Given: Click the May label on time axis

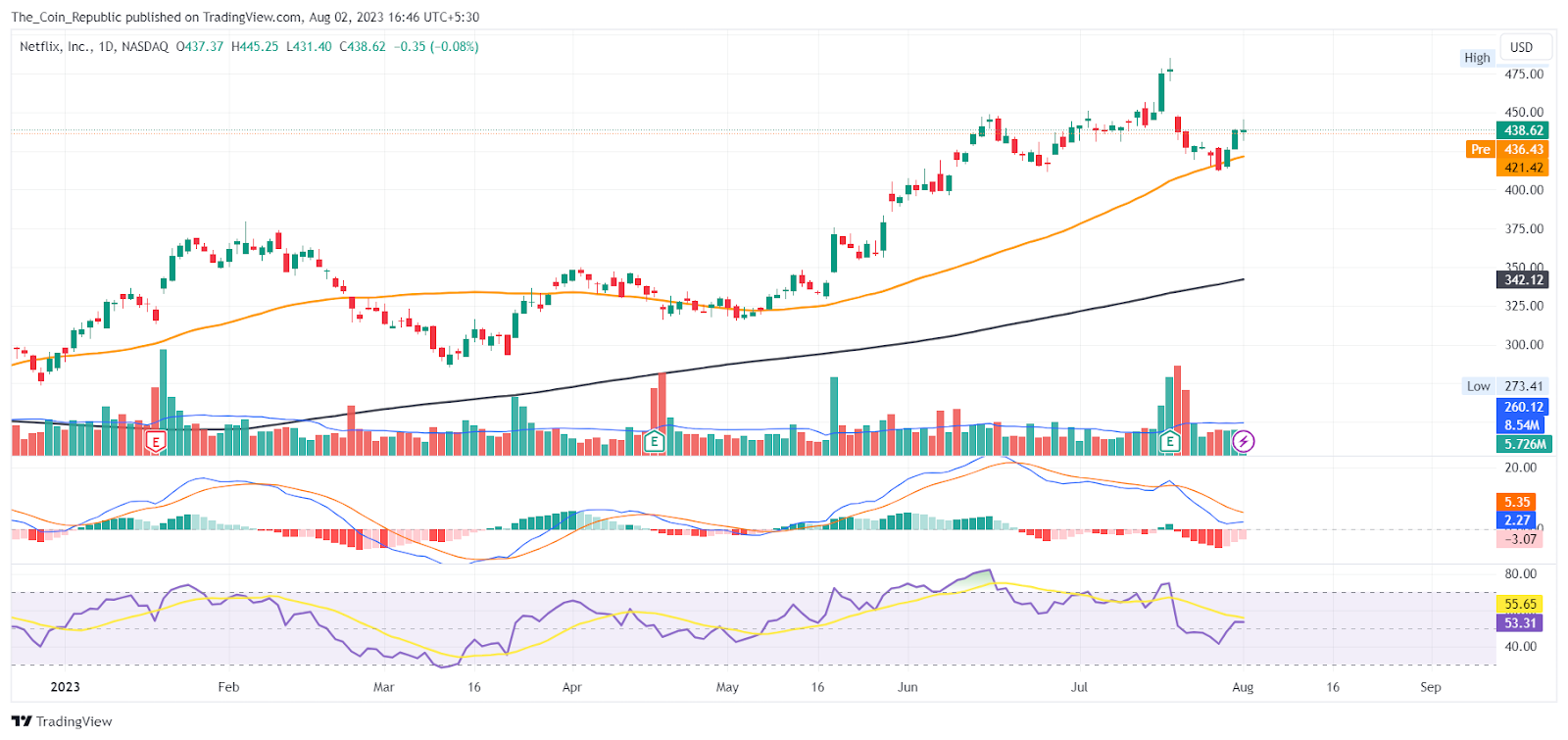Looking at the screenshot, I should [x=727, y=687].
